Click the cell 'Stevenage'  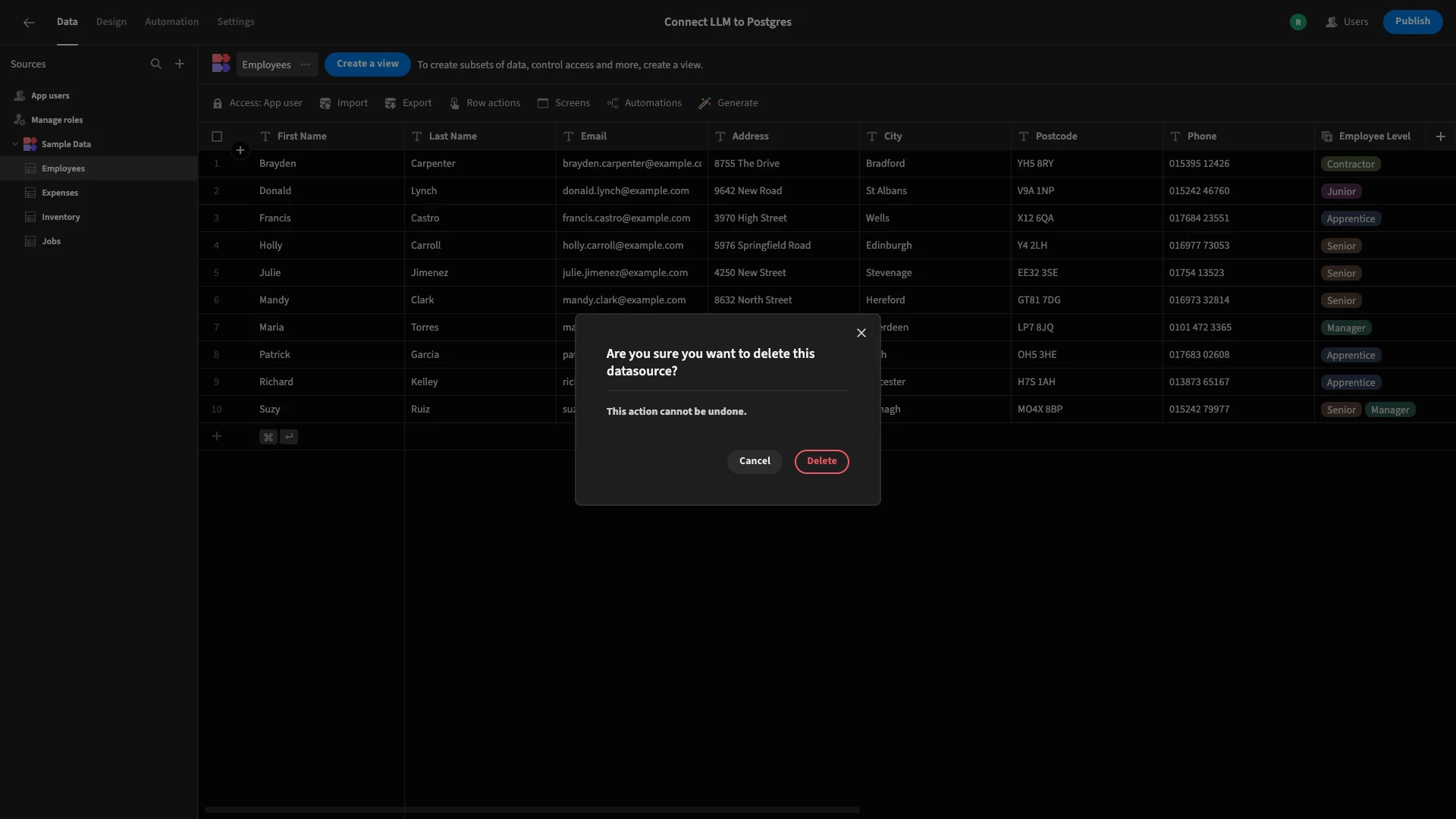pyautogui.click(x=935, y=273)
